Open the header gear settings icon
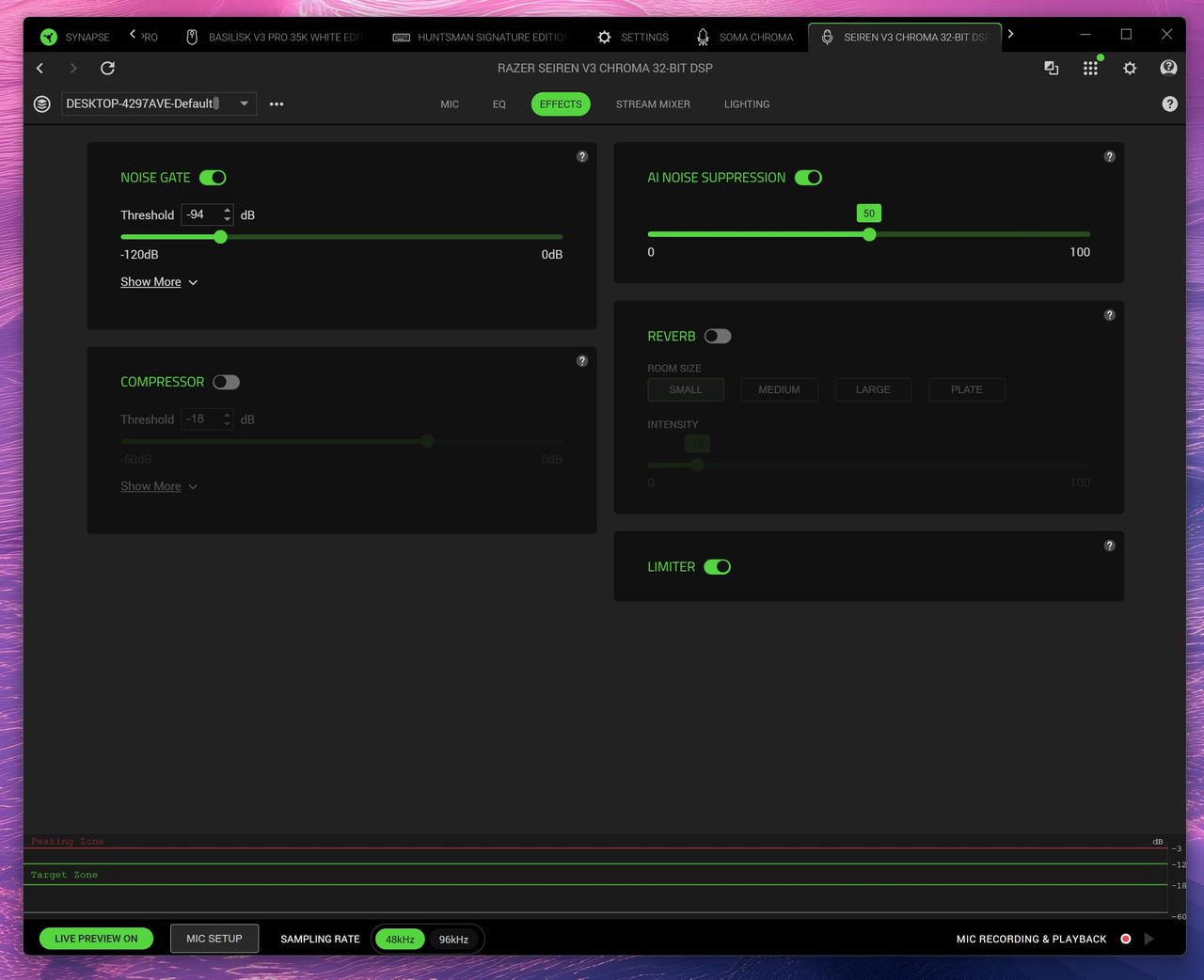1204x980 pixels. [1130, 68]
